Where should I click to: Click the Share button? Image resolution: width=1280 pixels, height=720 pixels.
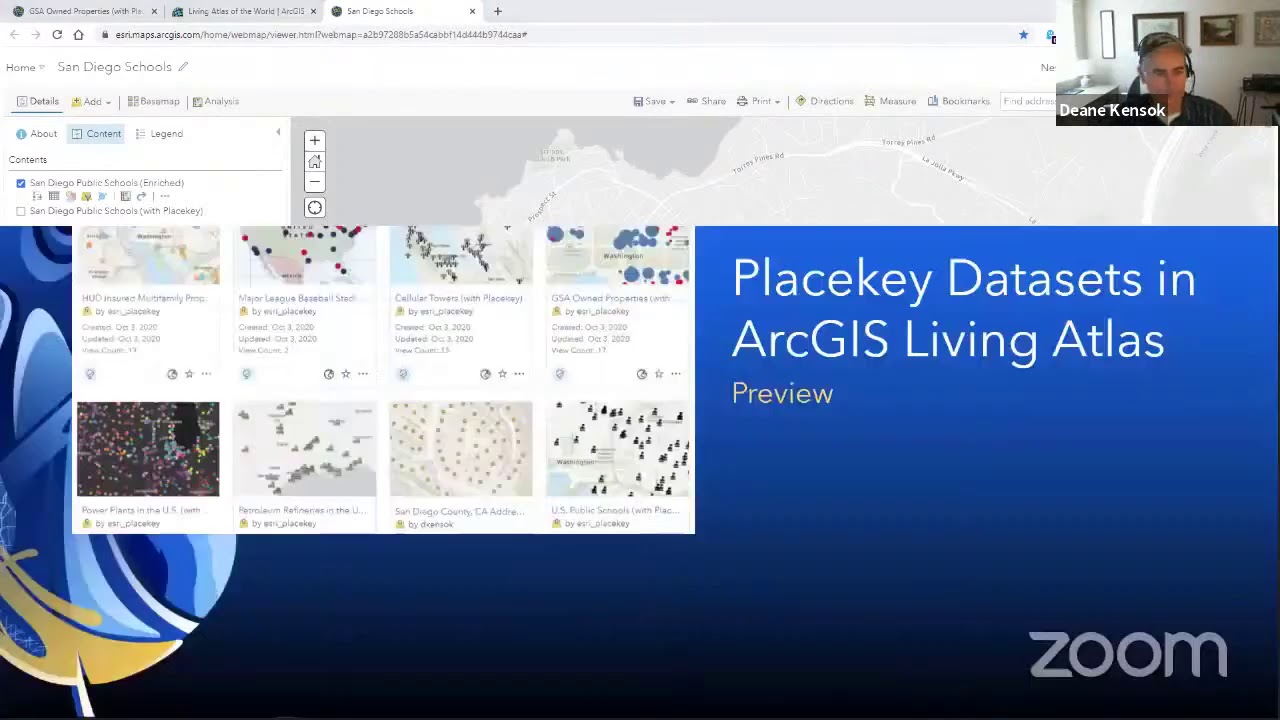coord(706,101)
